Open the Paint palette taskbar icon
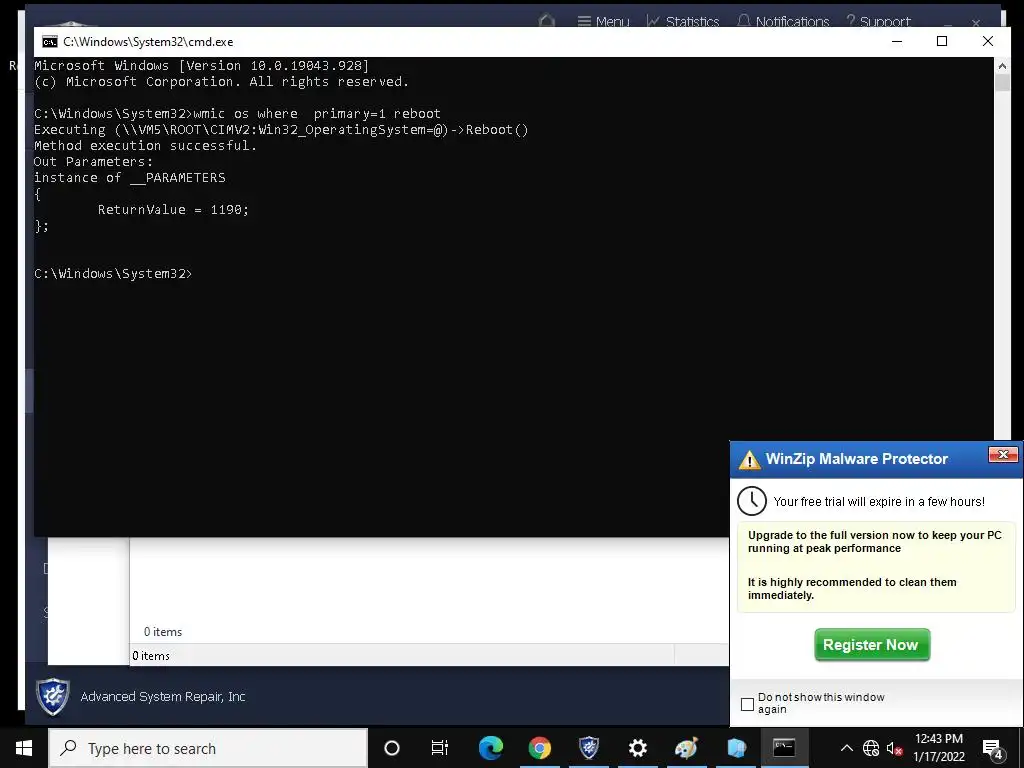The width and height of the screenshot is (1024, 768). click(686, 748)
